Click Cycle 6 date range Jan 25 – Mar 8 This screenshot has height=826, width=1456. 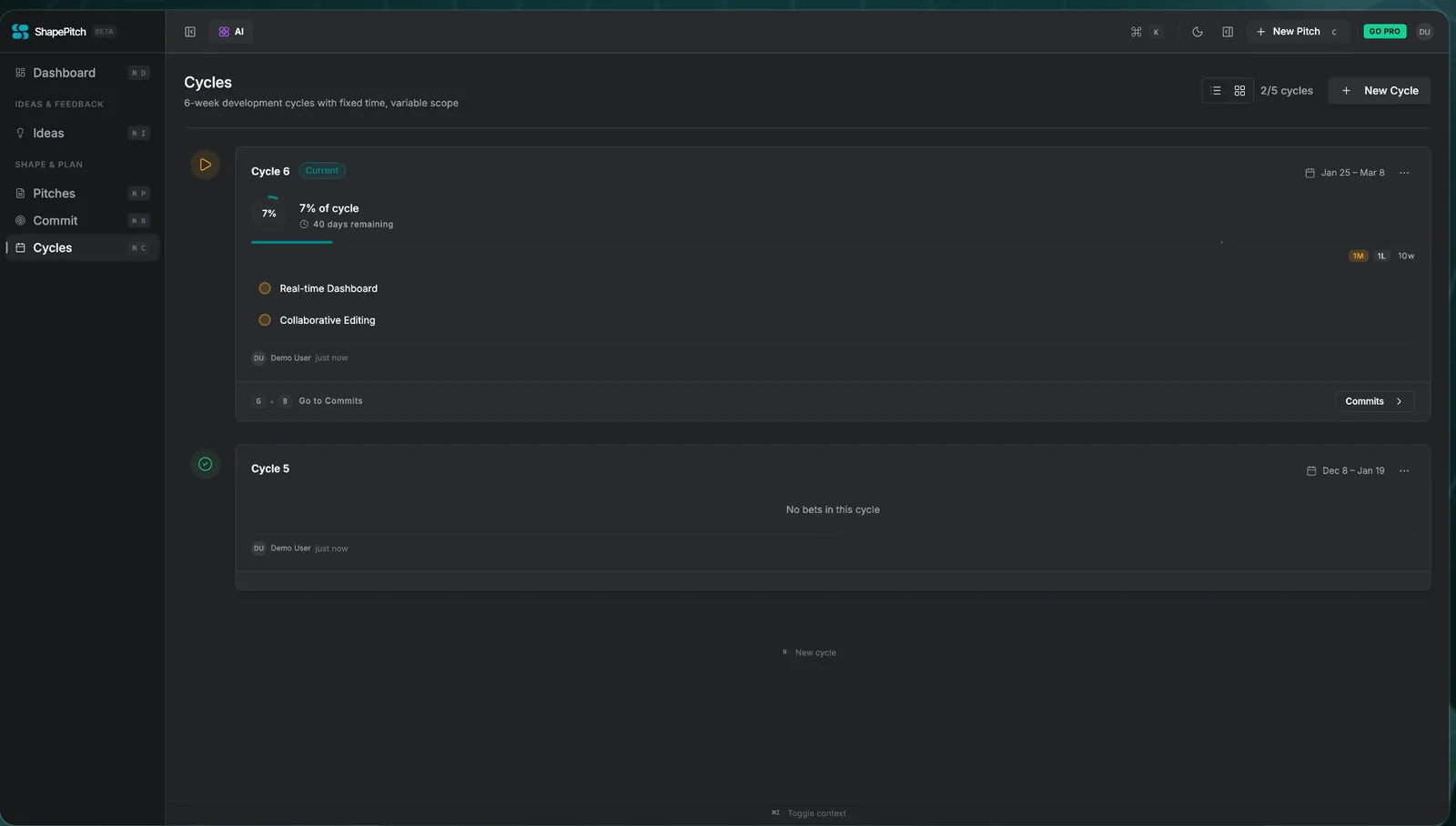(1345, 173)
